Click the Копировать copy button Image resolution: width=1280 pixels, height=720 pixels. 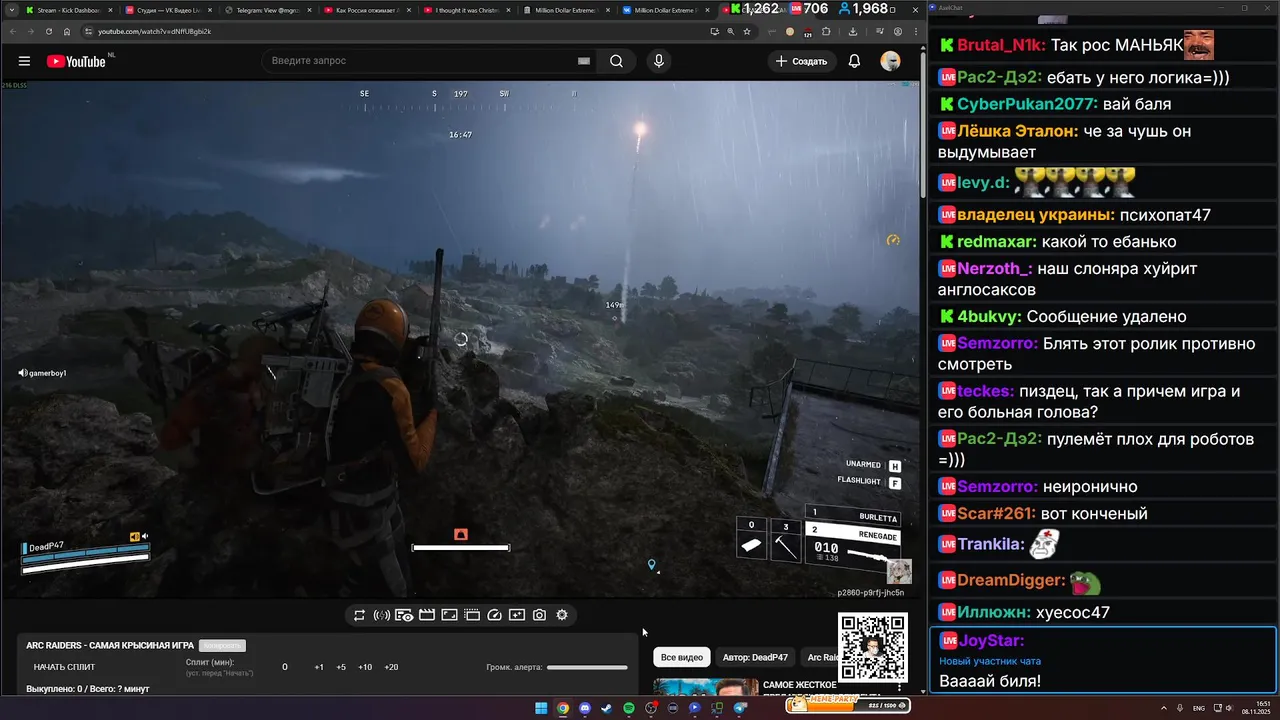click(x=222, y=645)
